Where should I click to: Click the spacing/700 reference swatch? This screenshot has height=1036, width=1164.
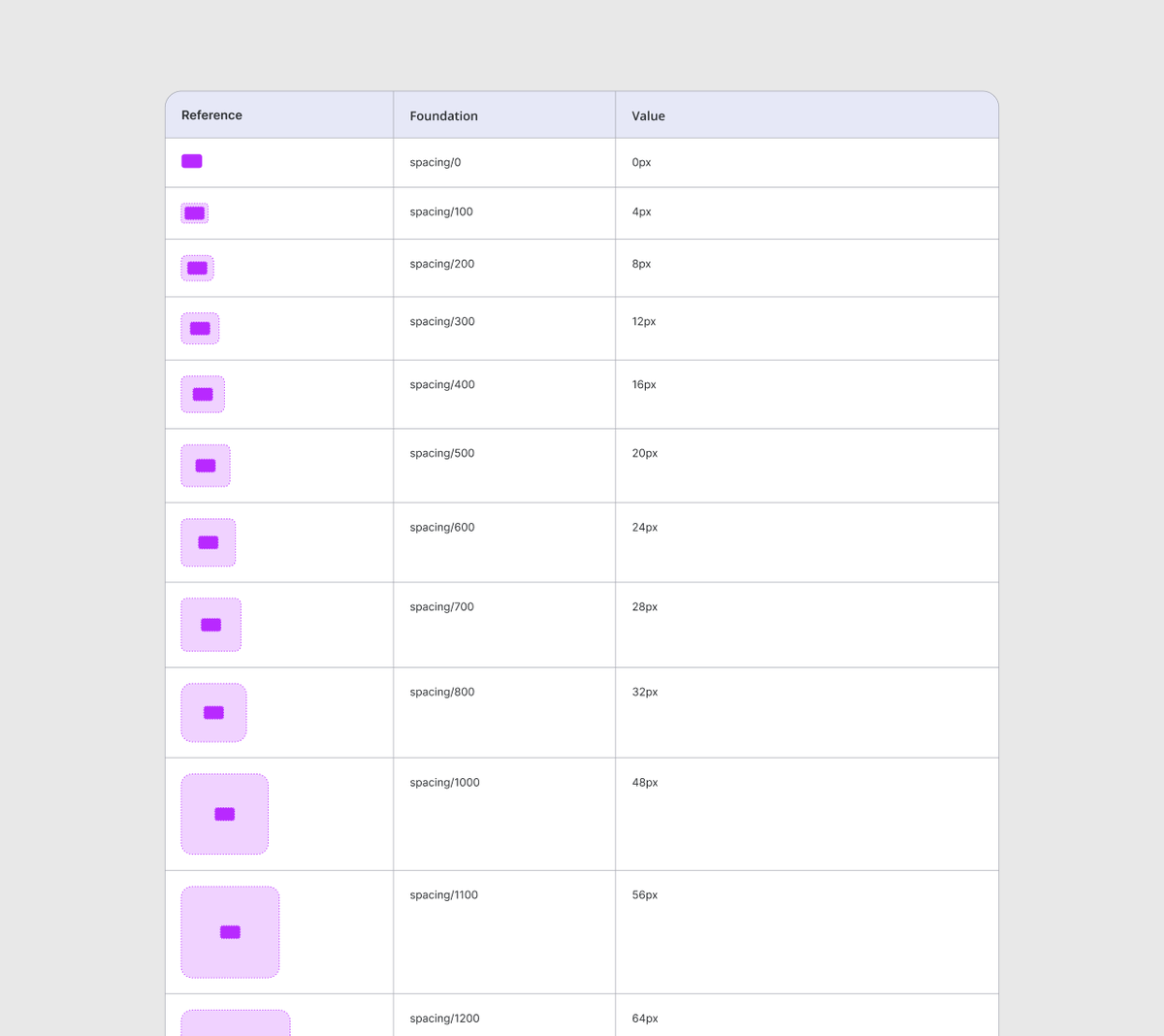[x=210, y=625]
